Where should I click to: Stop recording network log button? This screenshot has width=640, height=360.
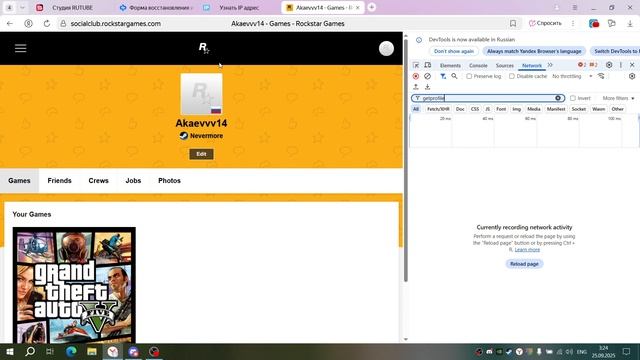tap(416, 76)
